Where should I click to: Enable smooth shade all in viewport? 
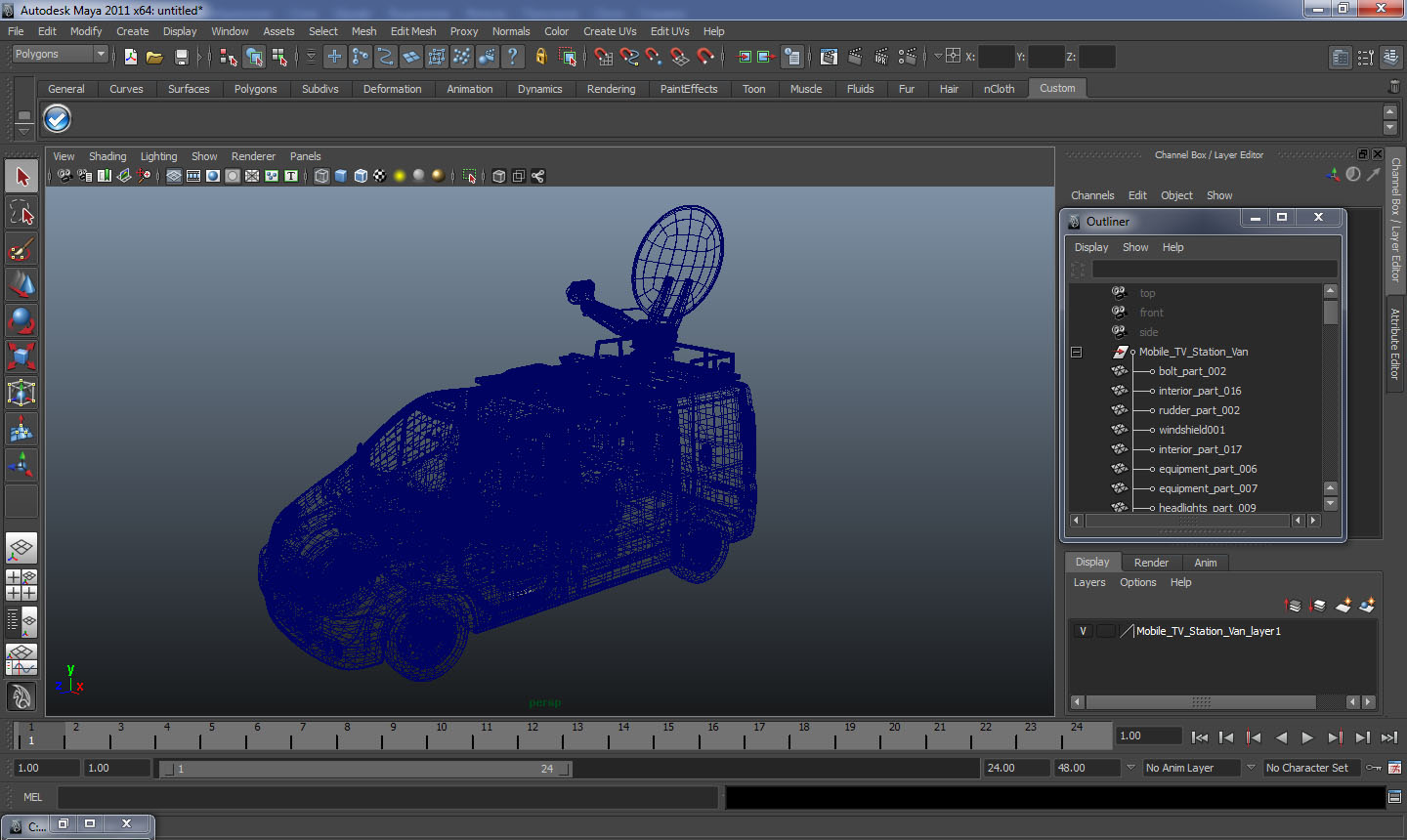pyautogui.click(x=341, y=176)
